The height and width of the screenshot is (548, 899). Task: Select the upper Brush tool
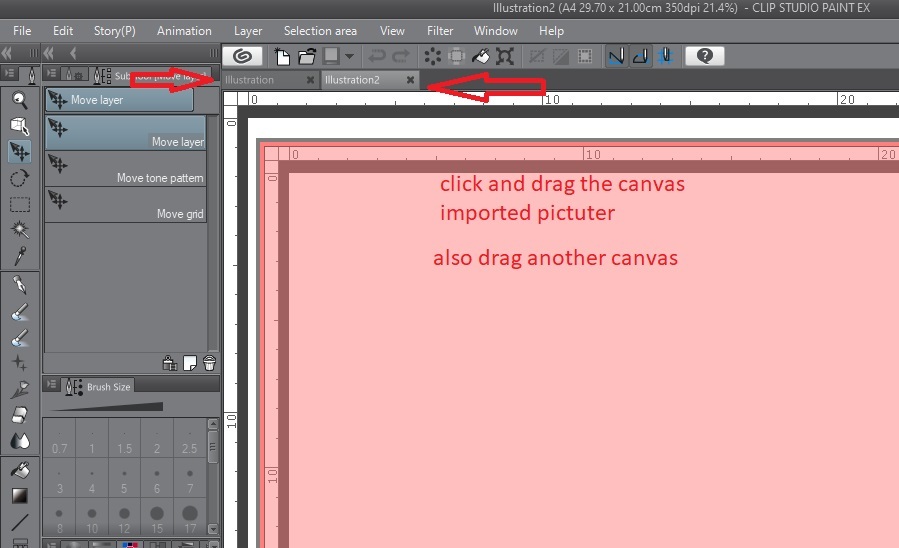(x=19, y=312)
